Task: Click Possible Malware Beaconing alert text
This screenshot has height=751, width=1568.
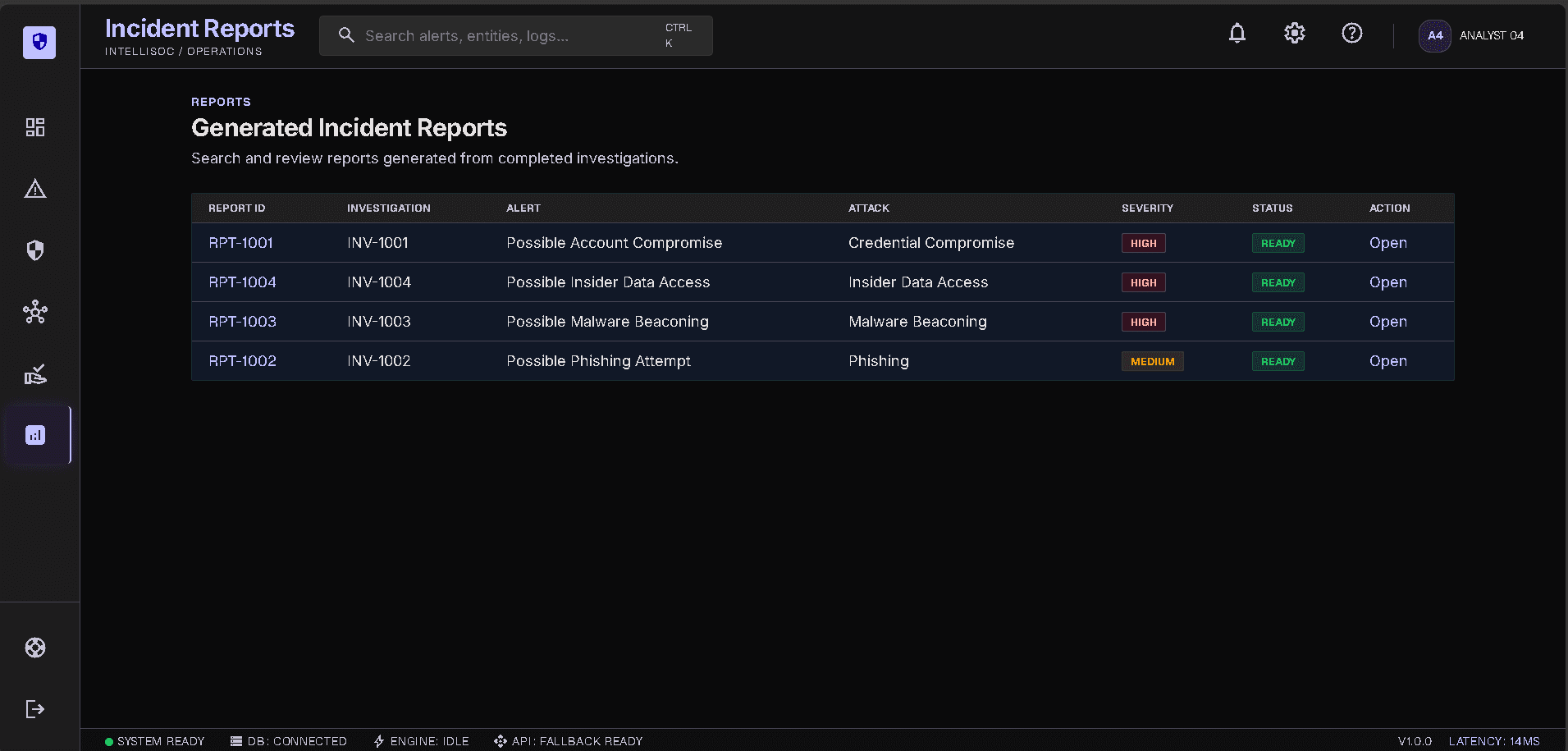Action: tap(607, 322)
